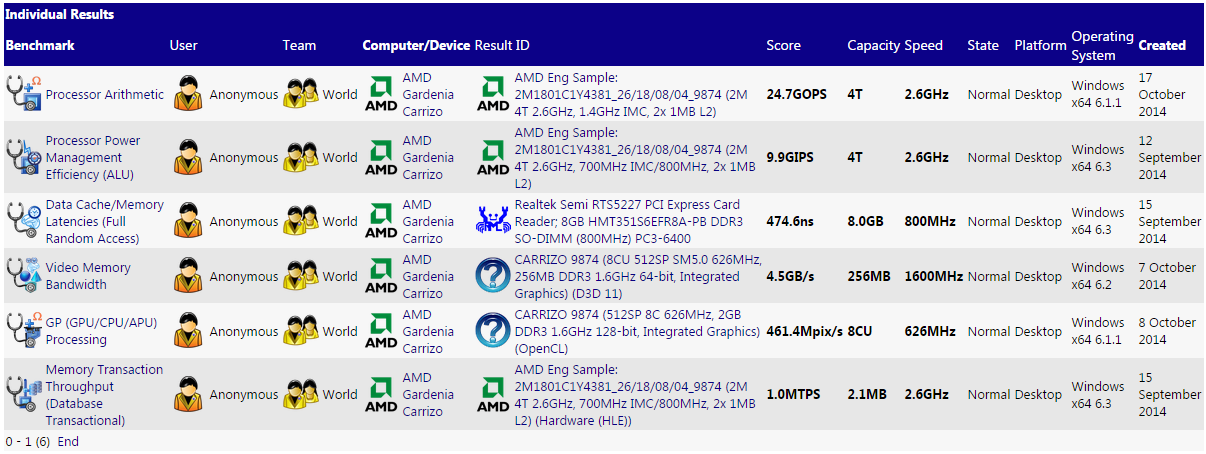Select the 17 October 2014 created date
Screen dimensions: 1206x454
coord(1162,94)
